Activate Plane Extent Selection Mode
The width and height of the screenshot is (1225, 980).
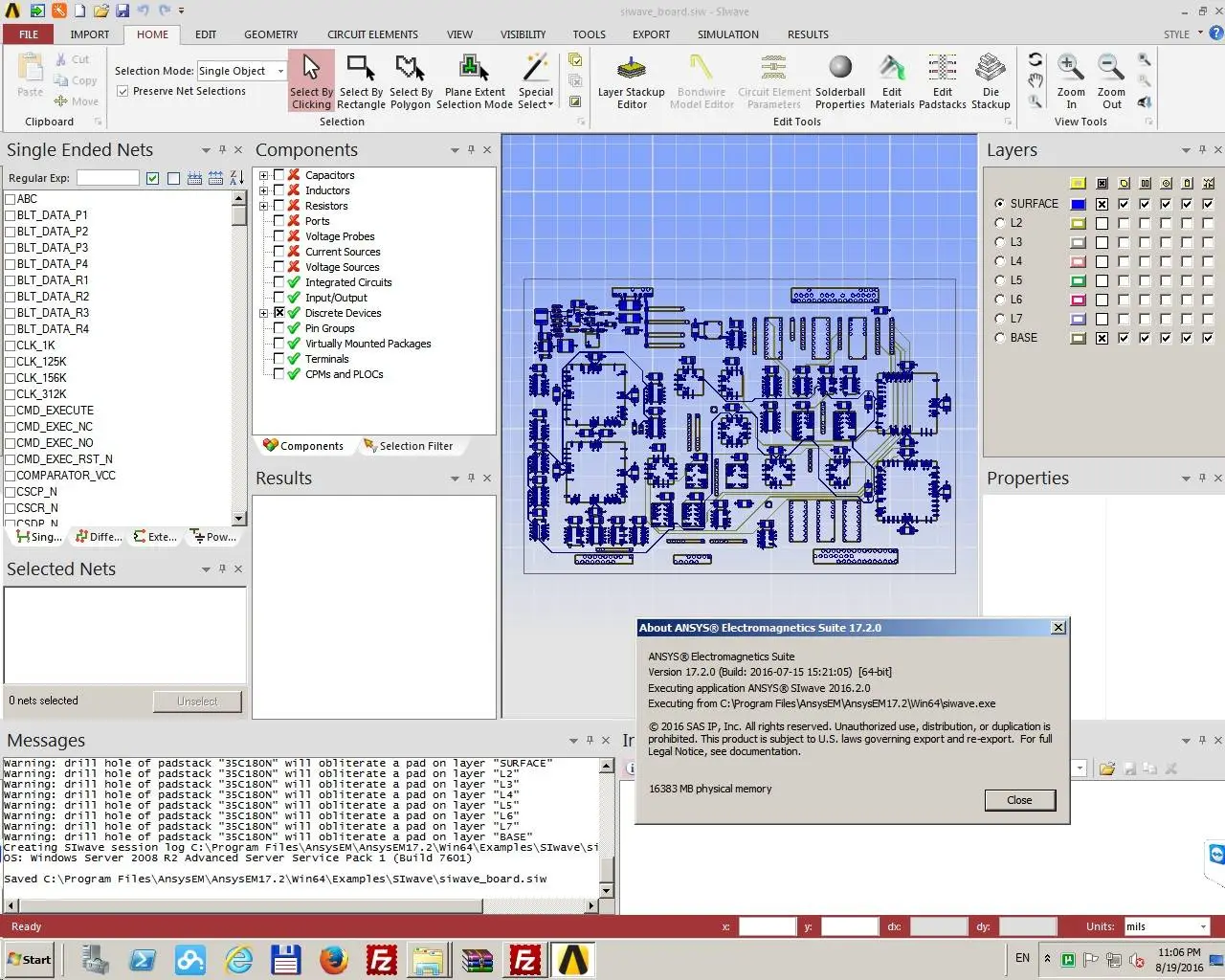[475, 81]
